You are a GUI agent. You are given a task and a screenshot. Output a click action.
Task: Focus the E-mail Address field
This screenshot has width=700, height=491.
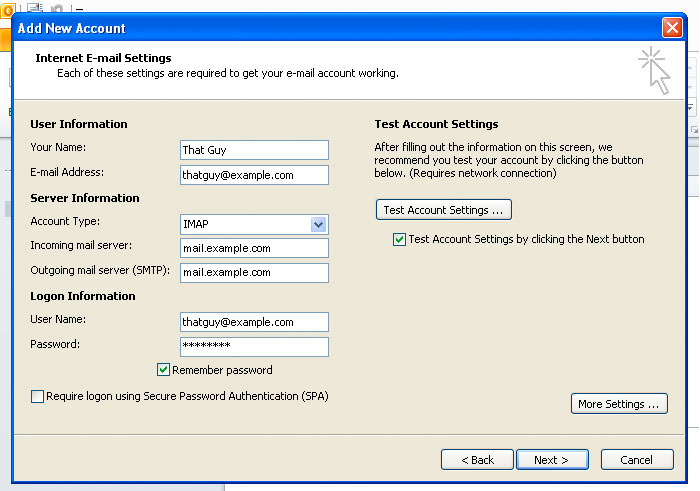point(254,175)
